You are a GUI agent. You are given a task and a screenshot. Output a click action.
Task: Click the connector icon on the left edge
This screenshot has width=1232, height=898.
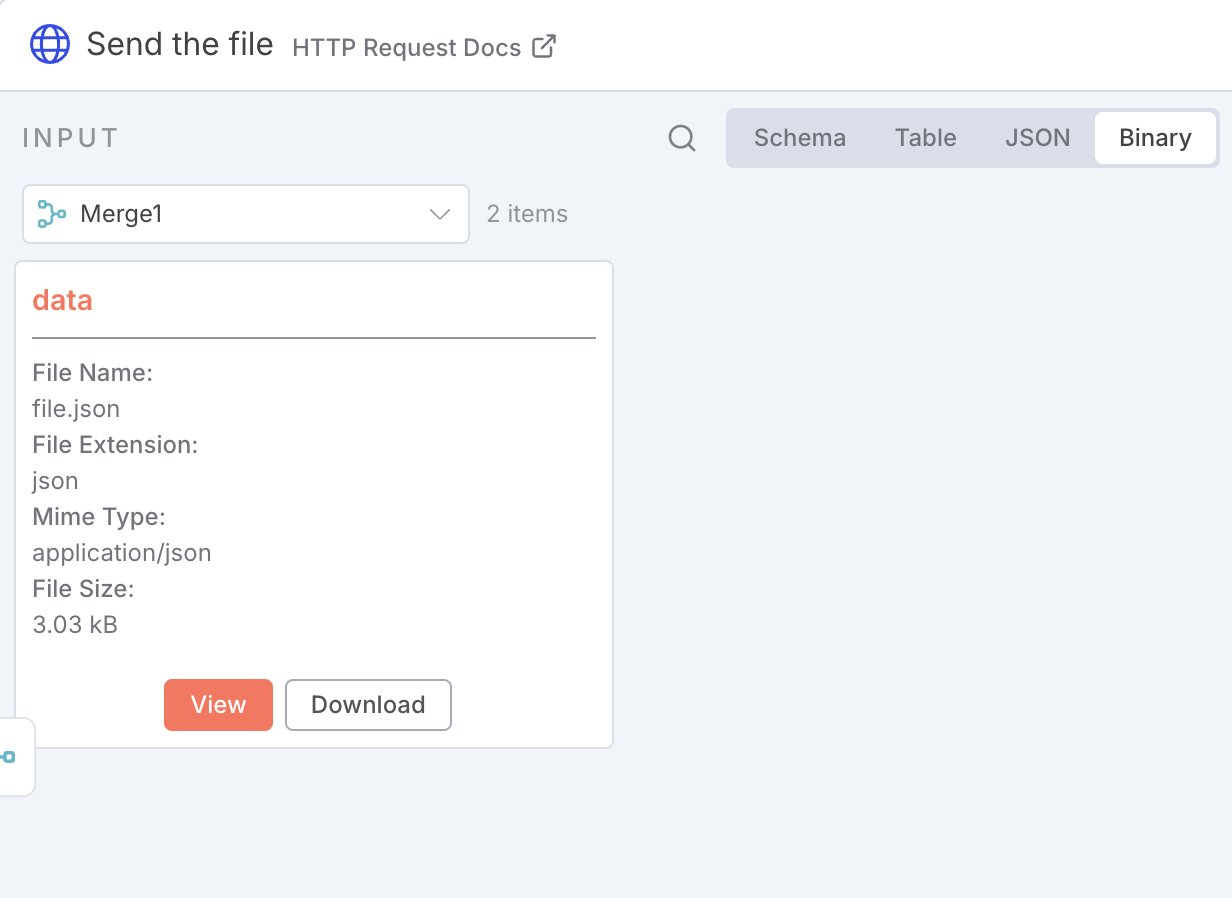pos(9,757)
